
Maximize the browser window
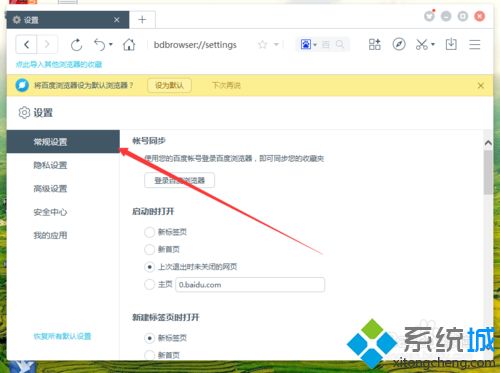(x=463, y=16)
